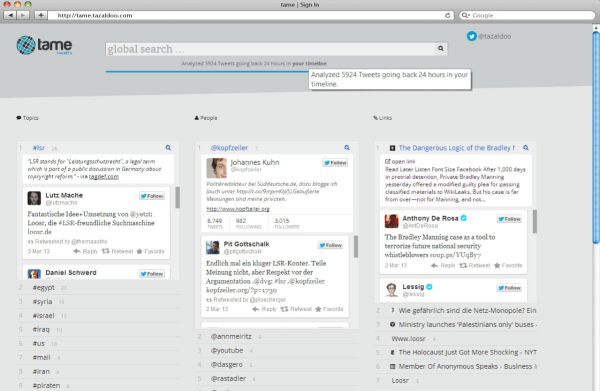Favorite Pit Gottschalk's tweet
Screen dimensions: 600x391
pos(329,309)
